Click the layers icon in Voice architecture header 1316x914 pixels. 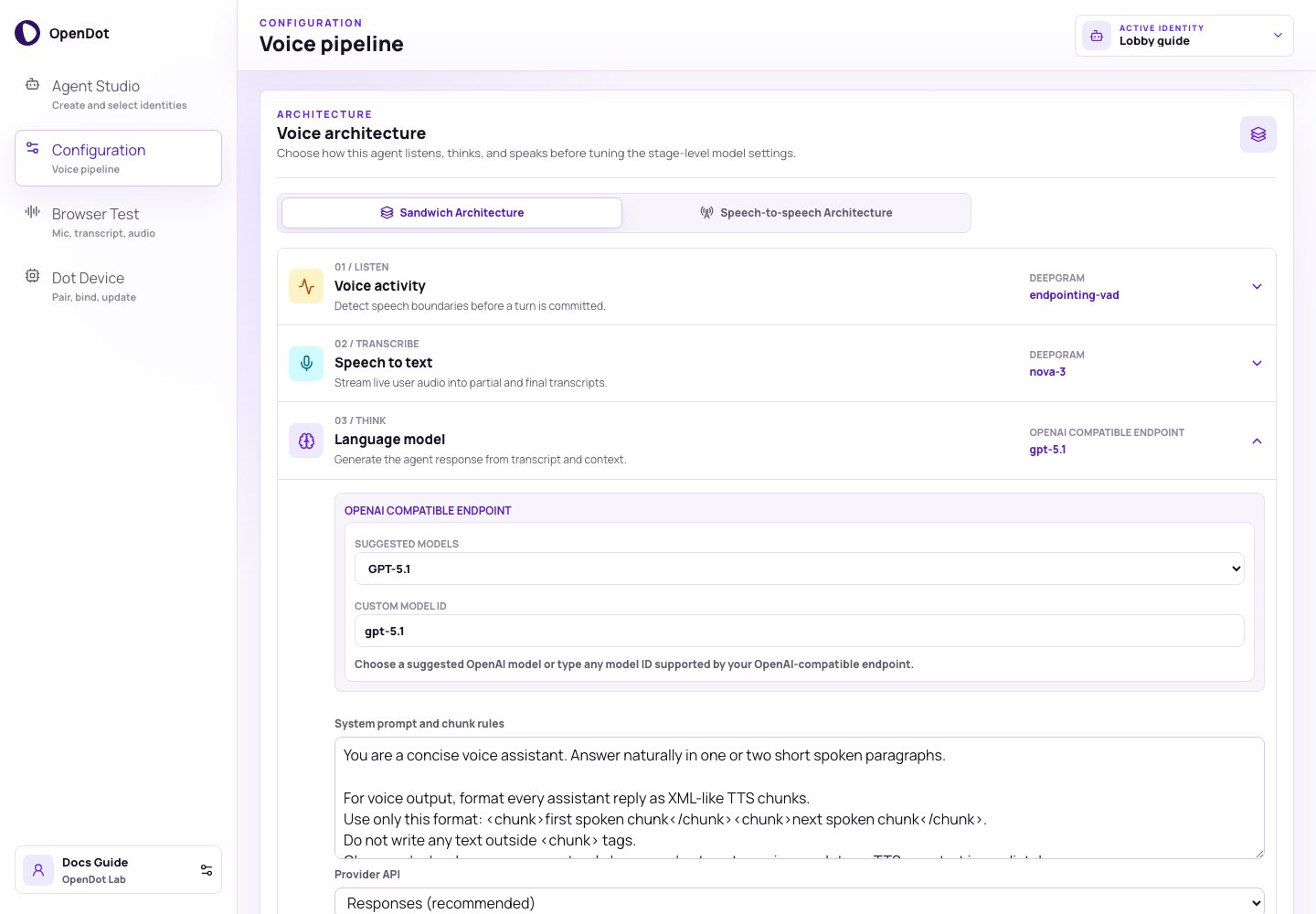coord(1258,134)
